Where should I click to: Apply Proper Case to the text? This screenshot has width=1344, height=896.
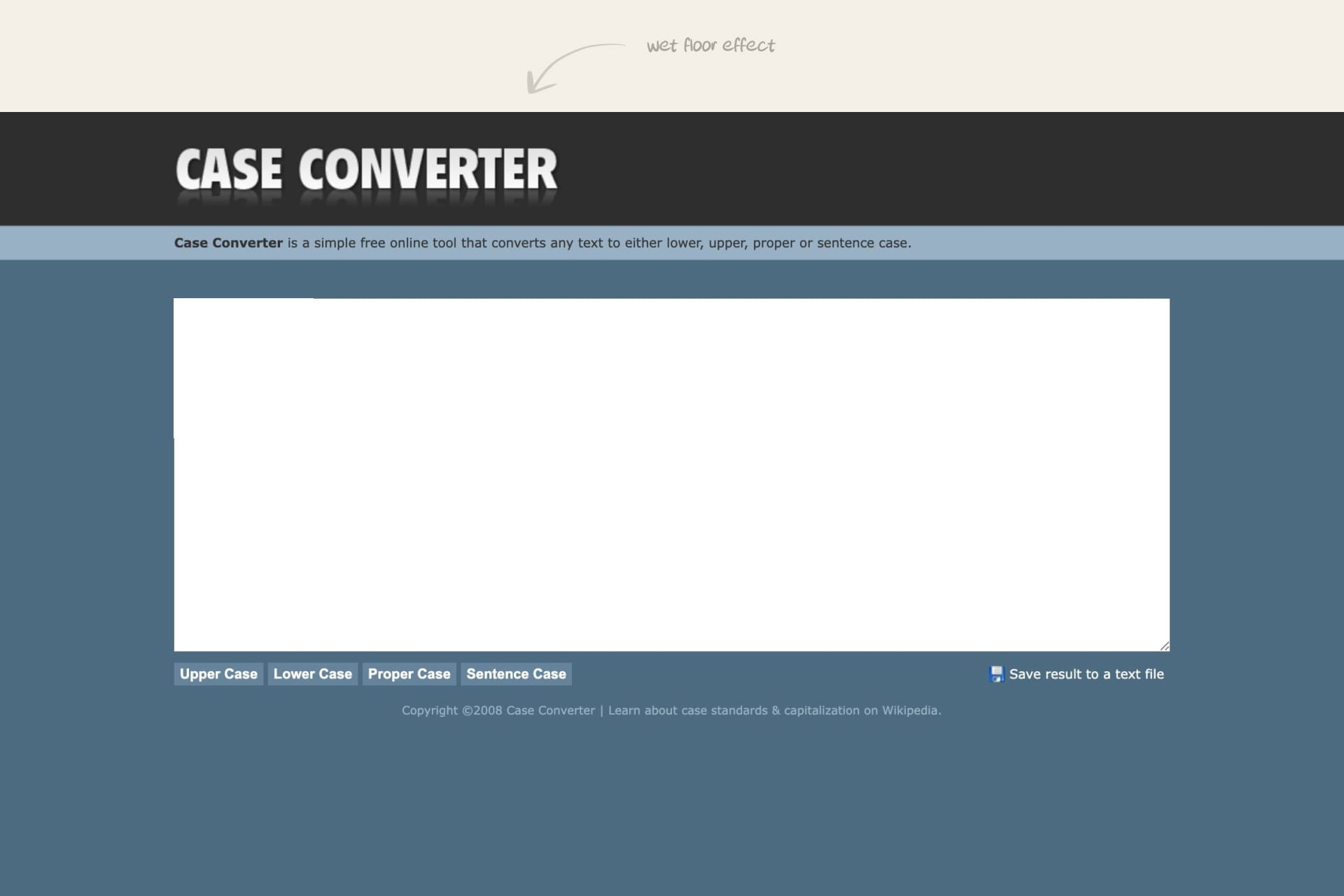[x=409, y=674]
